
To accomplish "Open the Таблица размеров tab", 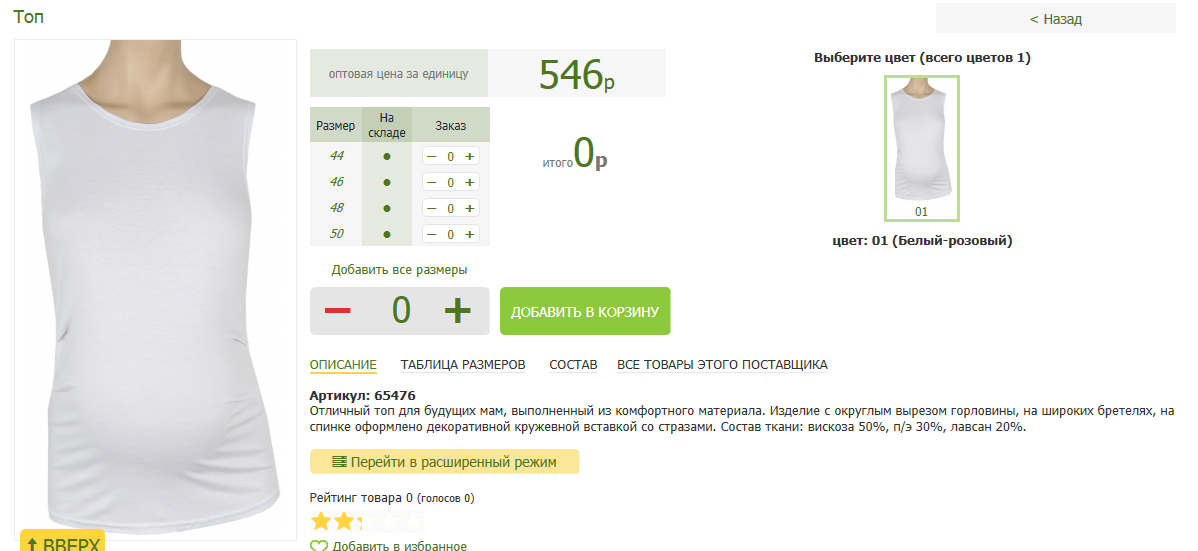I will click(463, 365).
